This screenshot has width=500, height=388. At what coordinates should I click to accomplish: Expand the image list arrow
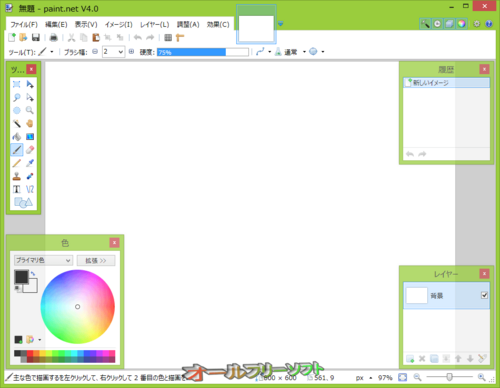(x=281, y=24)
